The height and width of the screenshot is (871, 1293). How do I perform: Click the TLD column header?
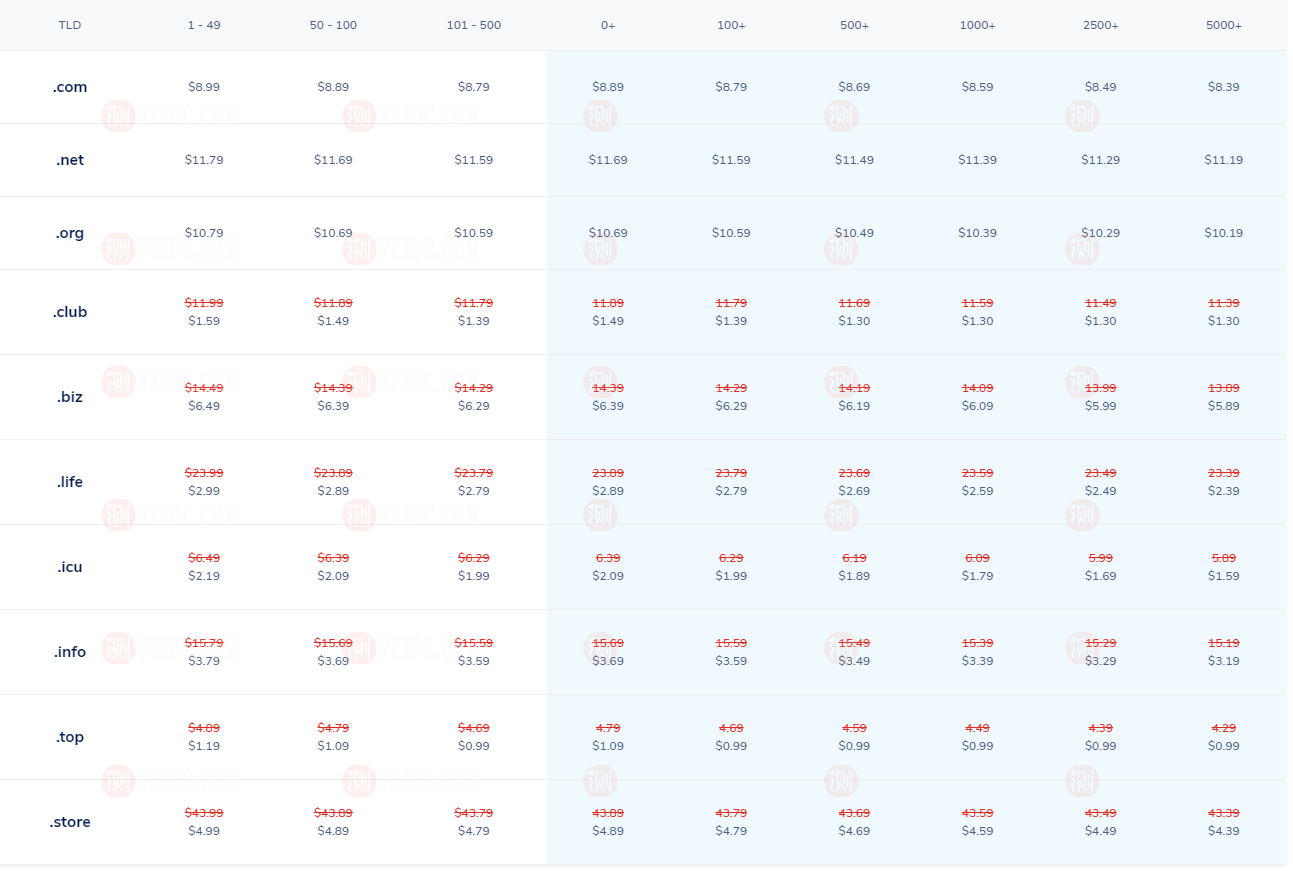[x=70, y=25]
